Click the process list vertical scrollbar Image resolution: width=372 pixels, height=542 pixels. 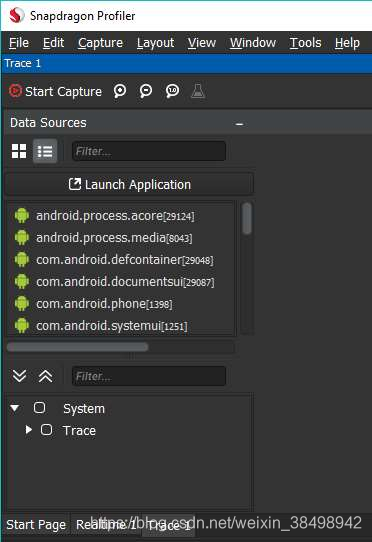pos(247,218)
